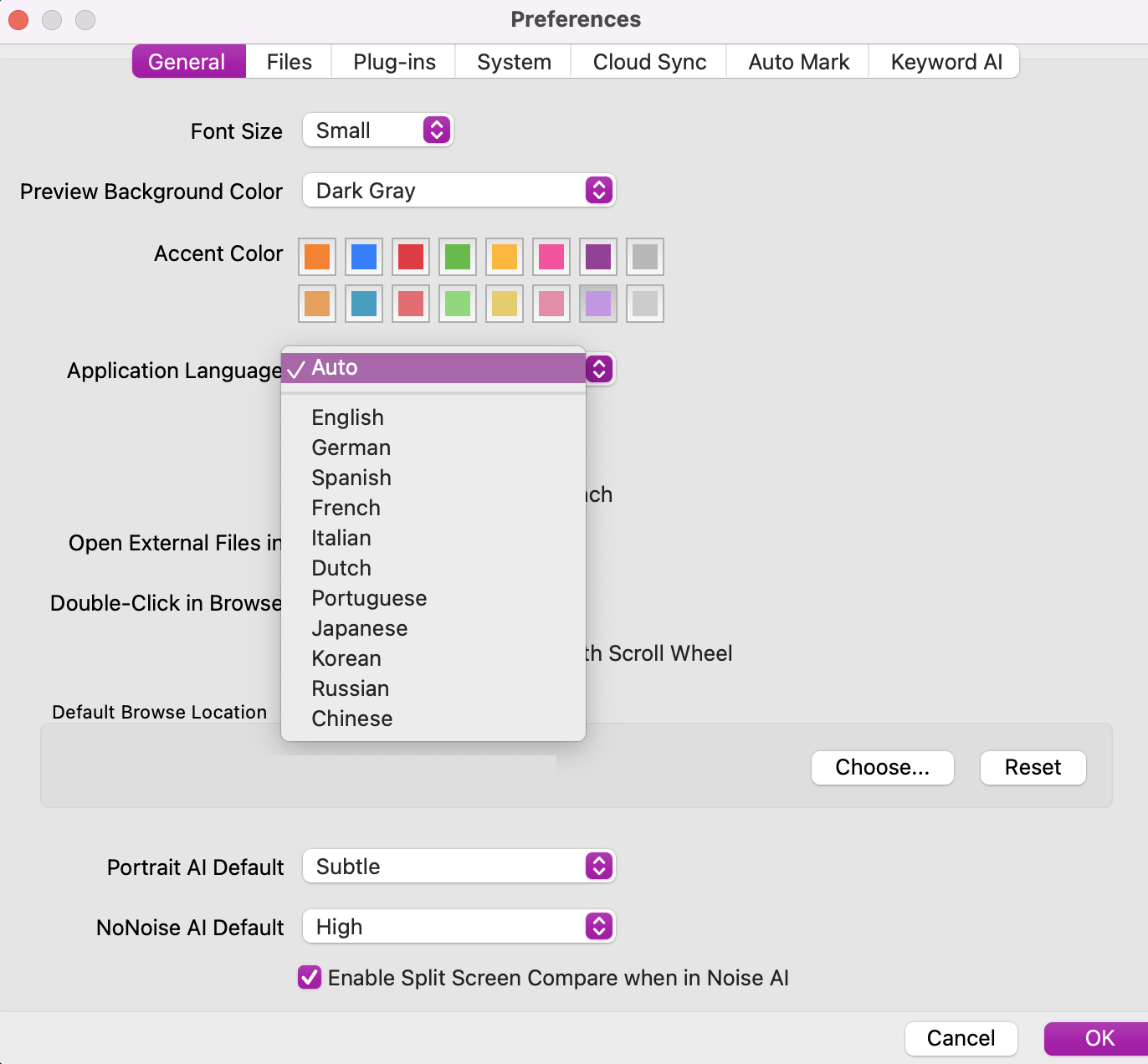The height and width of the screenshot is (1064, 1148).
Task: Choose the bright blue accent color
Action: (364, 257)
